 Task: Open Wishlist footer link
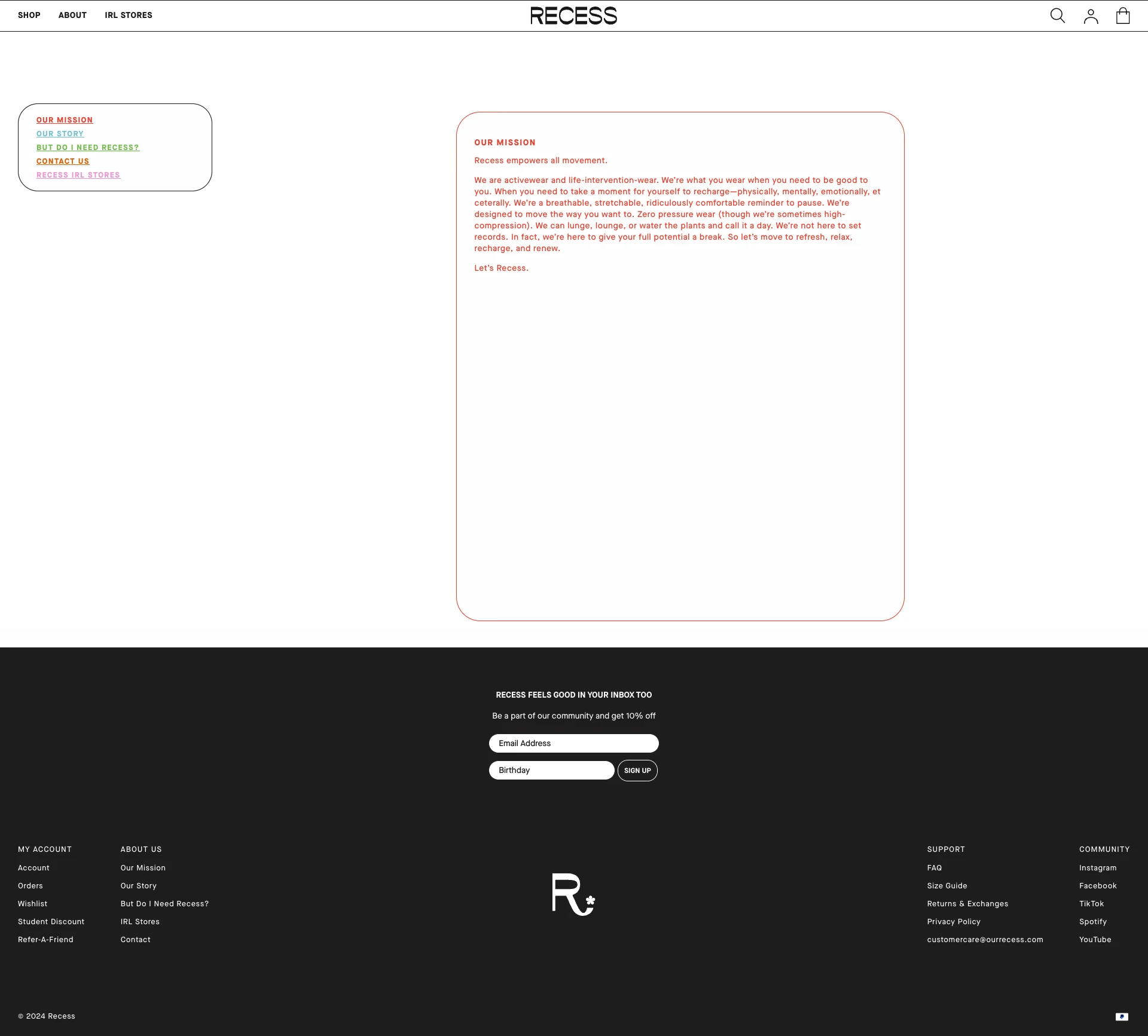pos(32,904)
